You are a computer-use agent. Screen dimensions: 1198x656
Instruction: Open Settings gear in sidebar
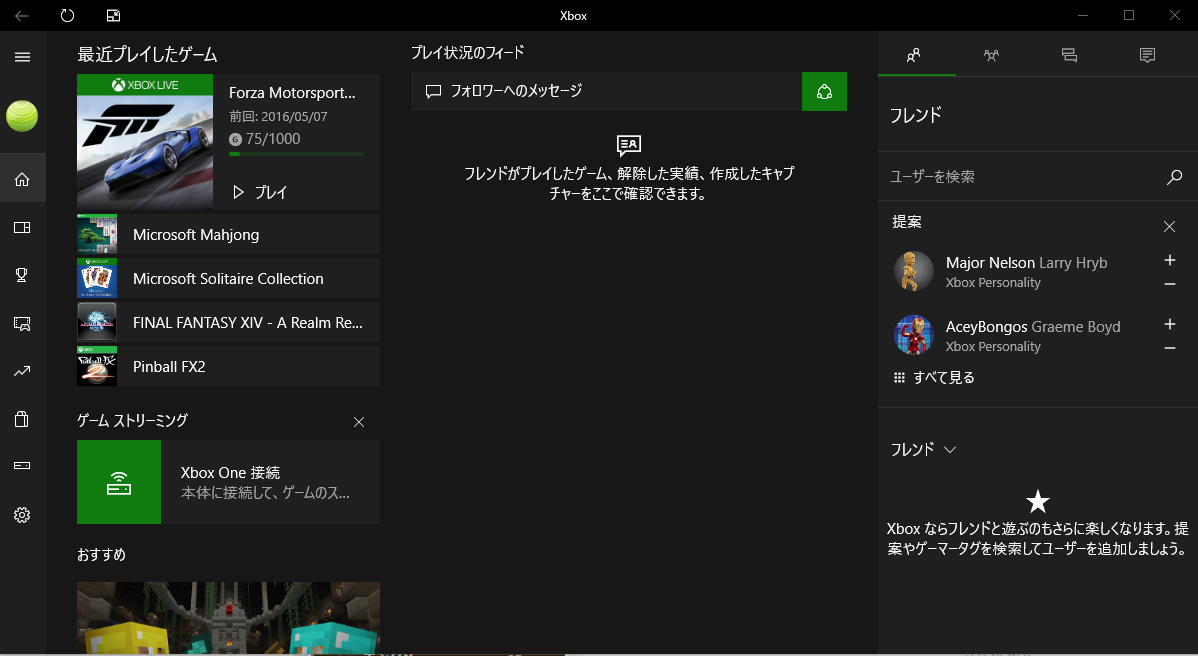tap(22, 515)
